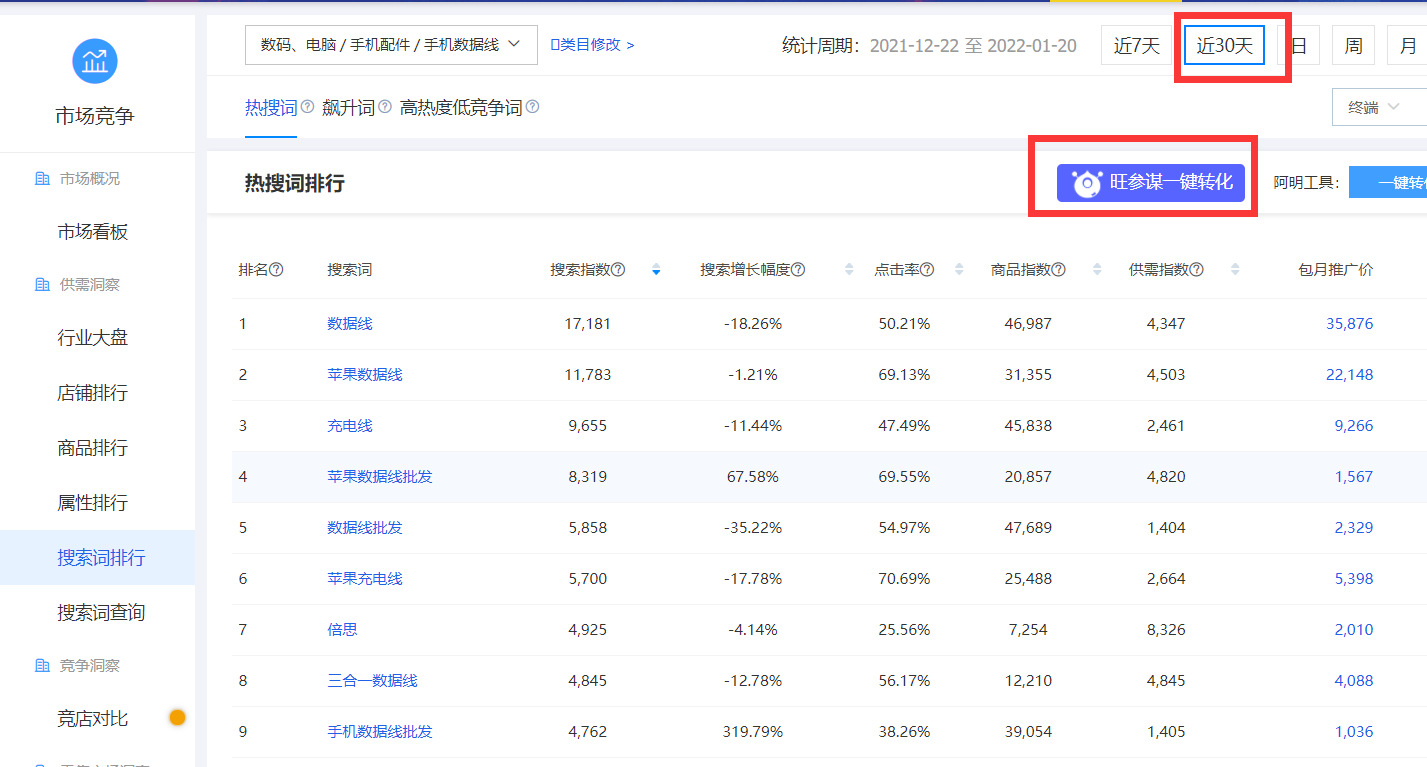Image resolution: width=1427 pixels, height=767 pixels.
Task: Sort by 搜索增长幅度 using its sort arrows
Action: click(849, 270)
